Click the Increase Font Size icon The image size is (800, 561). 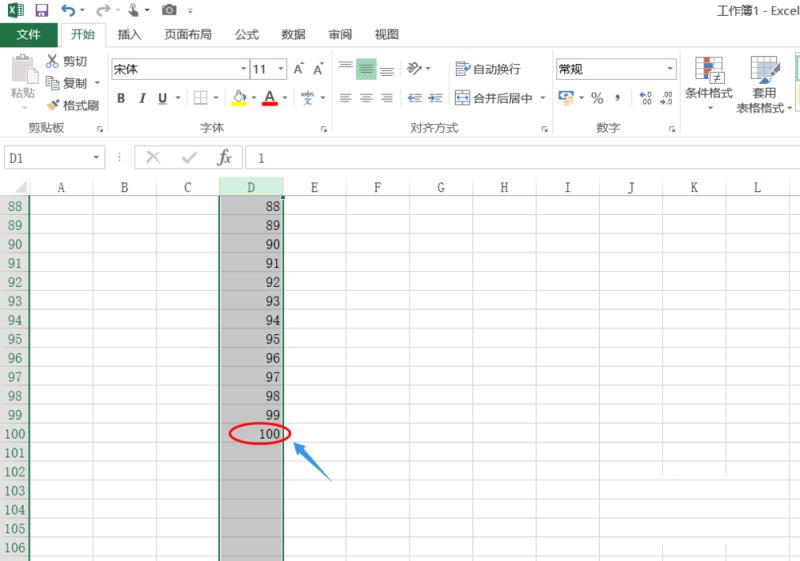point(300,69)
